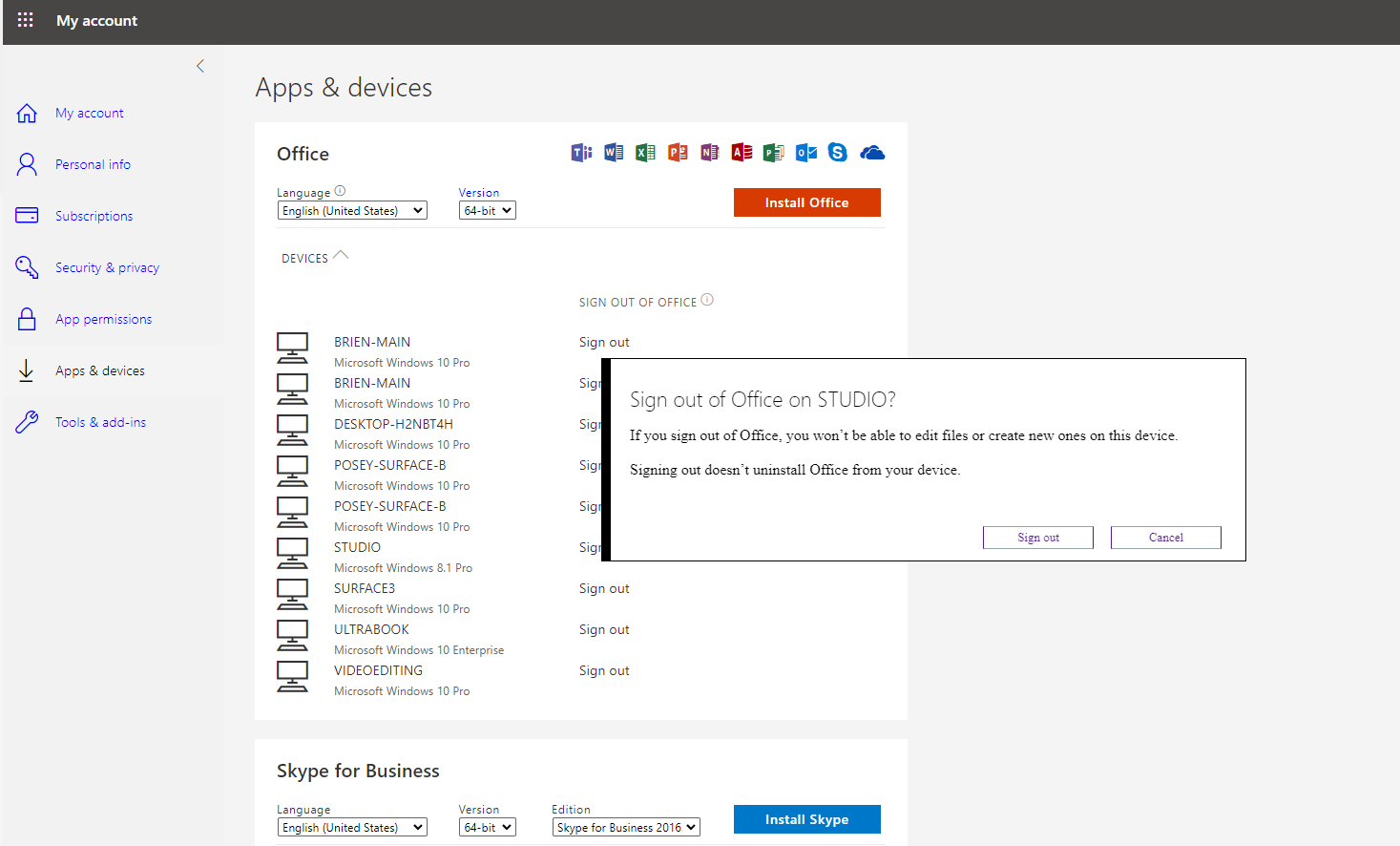
Task: Click the Excel icon in Office section
Action: pyautogui.click(x=645, y=153)
